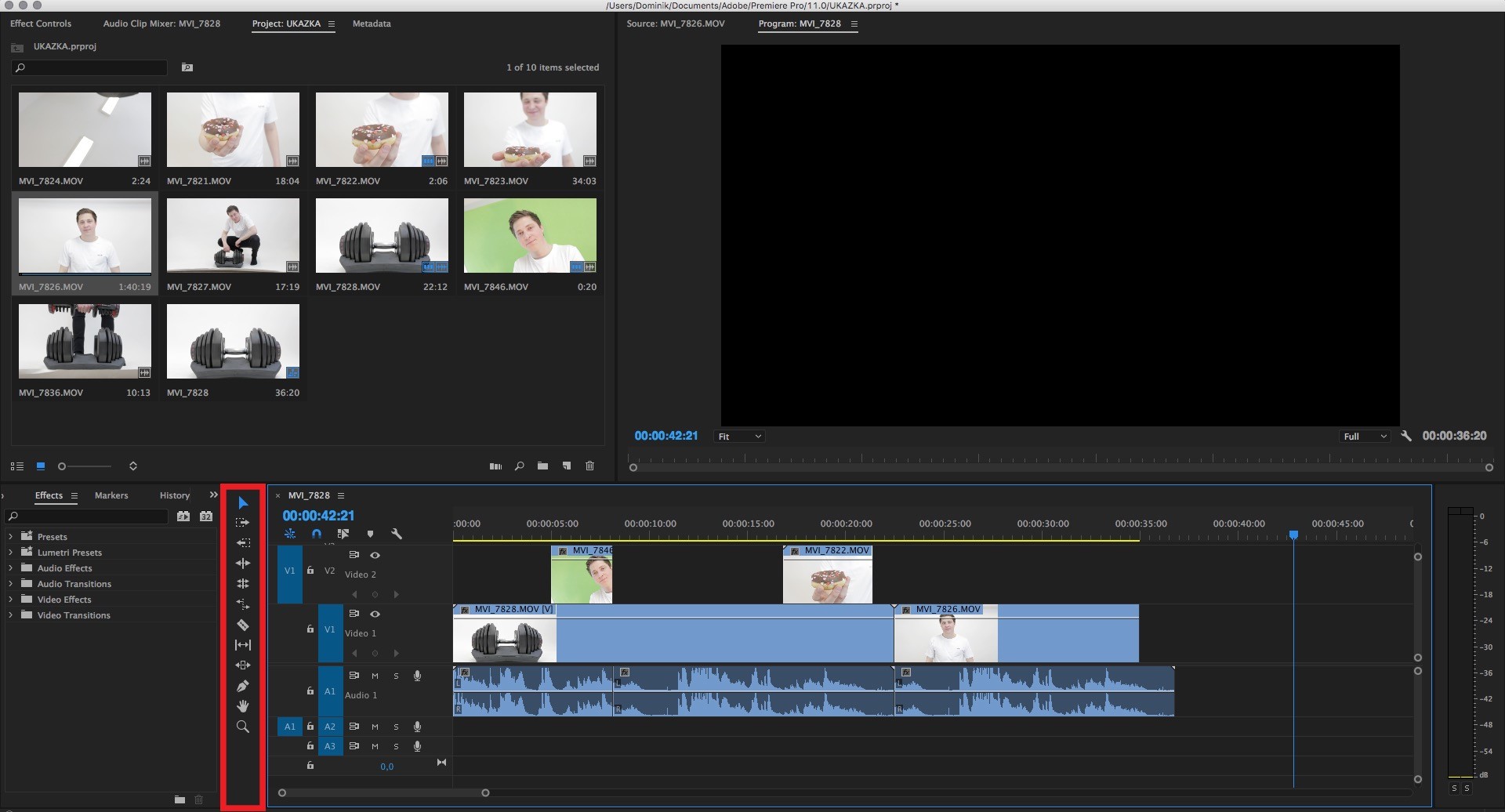Image resolution: width=1505 pixels, height=812 pixels.
Task: Open the Effect Controls tab
Action: click(x=41, y=24)
